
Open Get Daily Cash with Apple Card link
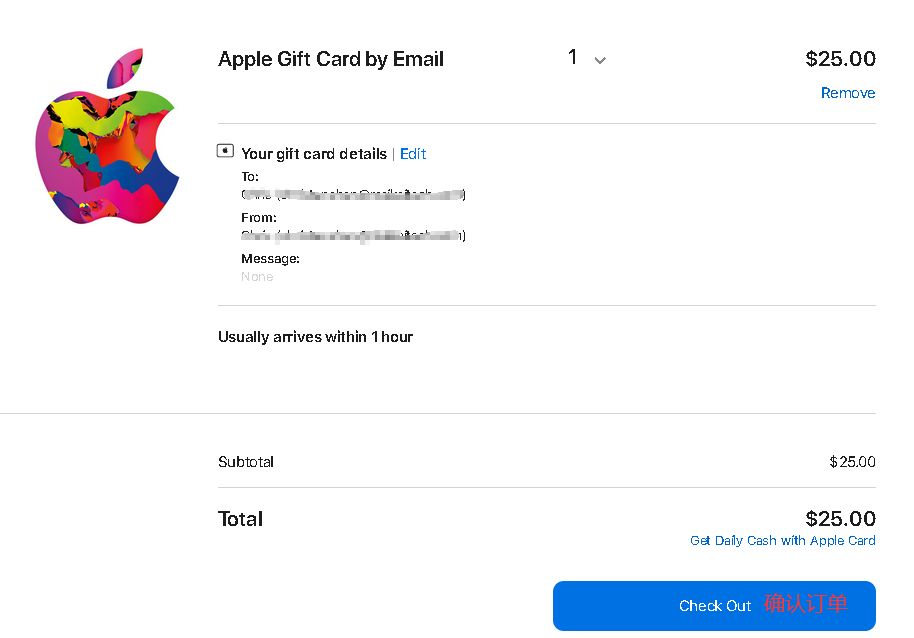click(x=782, y=541)
